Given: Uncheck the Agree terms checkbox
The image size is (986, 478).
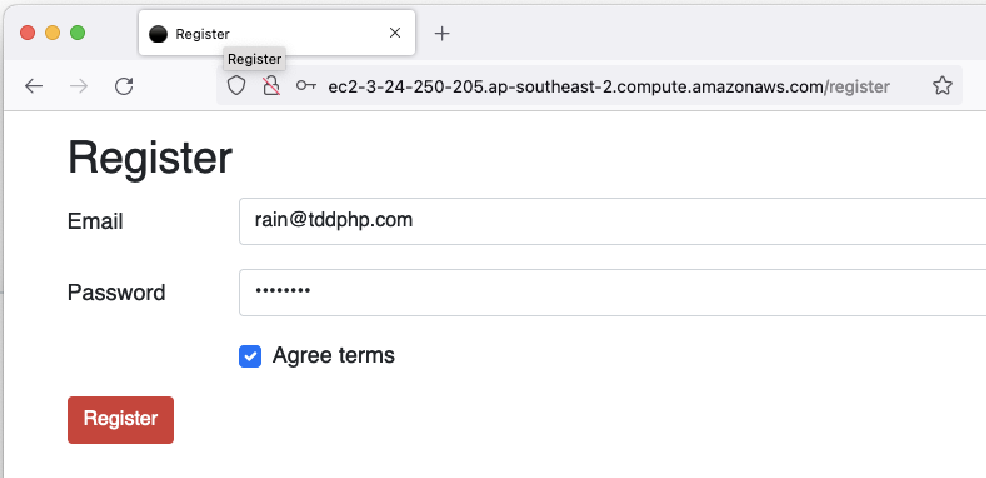Looking at the screenshot, I should click(x=250, y=357).
